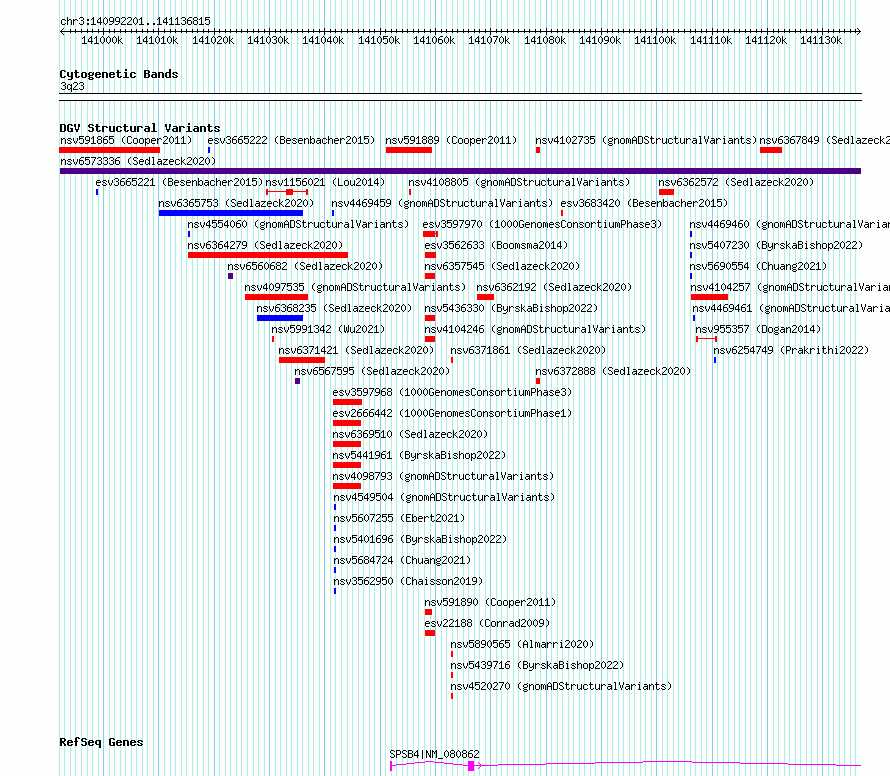The width and height of the screenshot is (890, 776).
Task: Open nsv4549504 gnomAD variant
Action: point(444,497)
